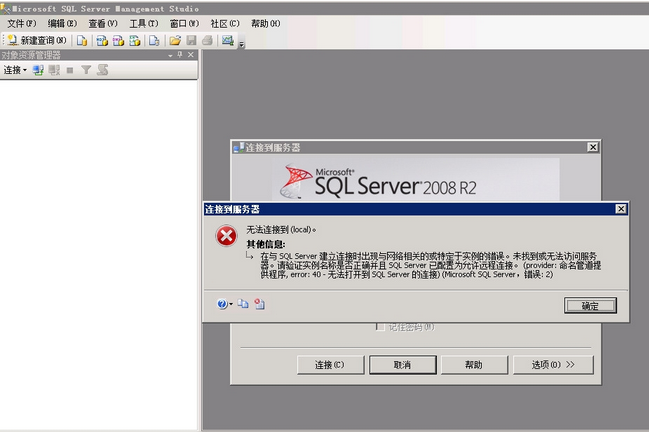This screenshot has width=649, height=432.
Task: Click the 确定 button in error dialog
Action: [590, 306]
